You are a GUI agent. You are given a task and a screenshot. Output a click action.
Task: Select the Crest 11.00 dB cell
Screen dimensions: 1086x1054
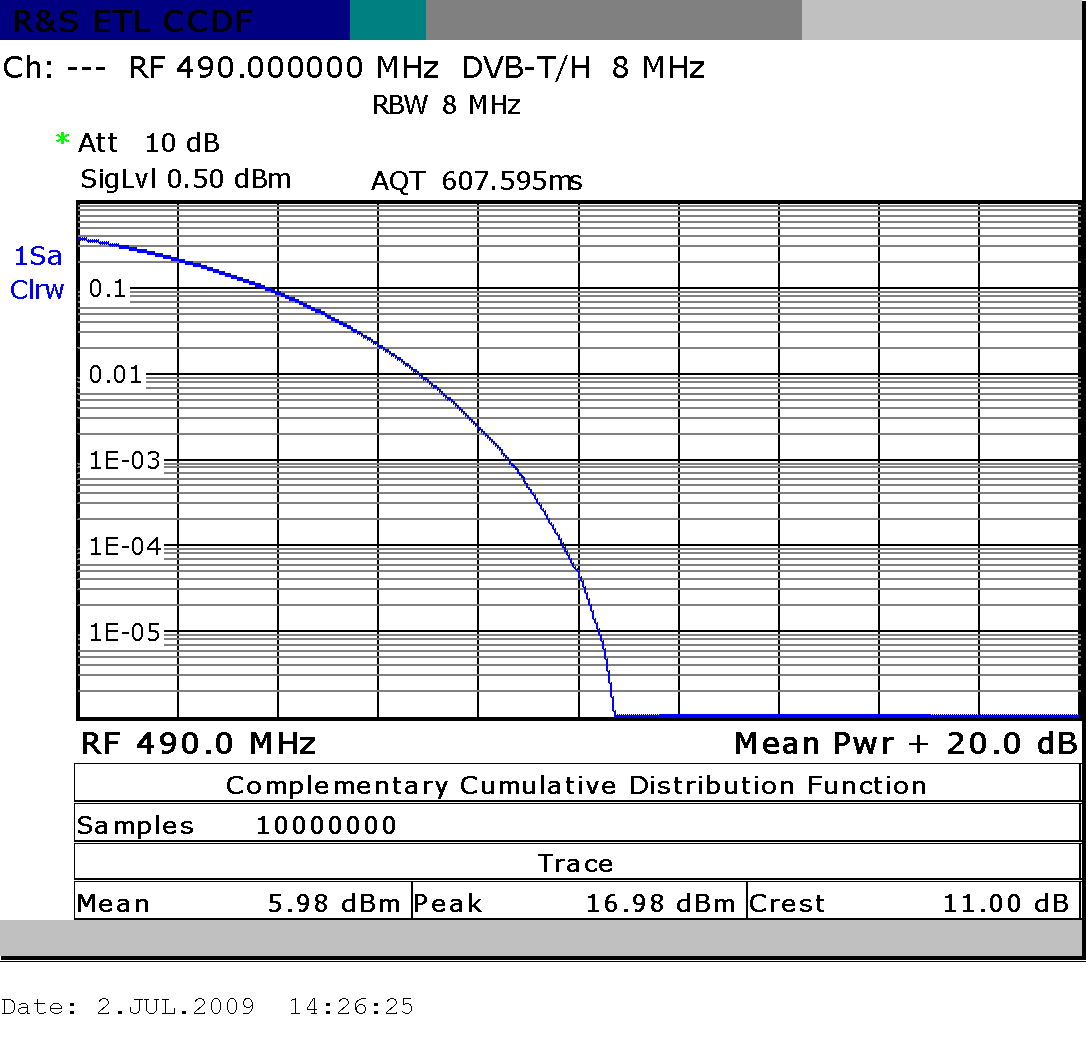point(914,902)
